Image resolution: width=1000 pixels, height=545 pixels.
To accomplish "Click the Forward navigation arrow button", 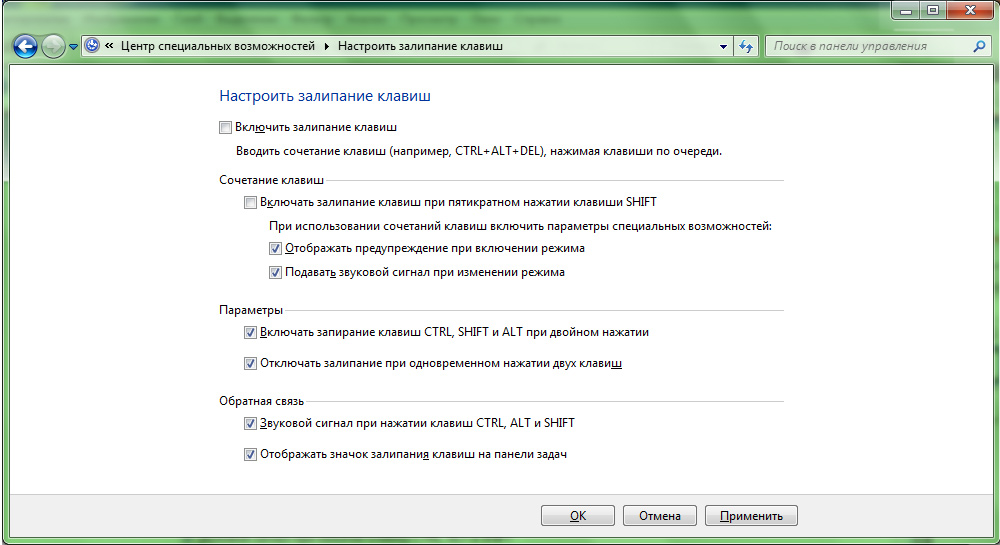I will tap(53, 46).
